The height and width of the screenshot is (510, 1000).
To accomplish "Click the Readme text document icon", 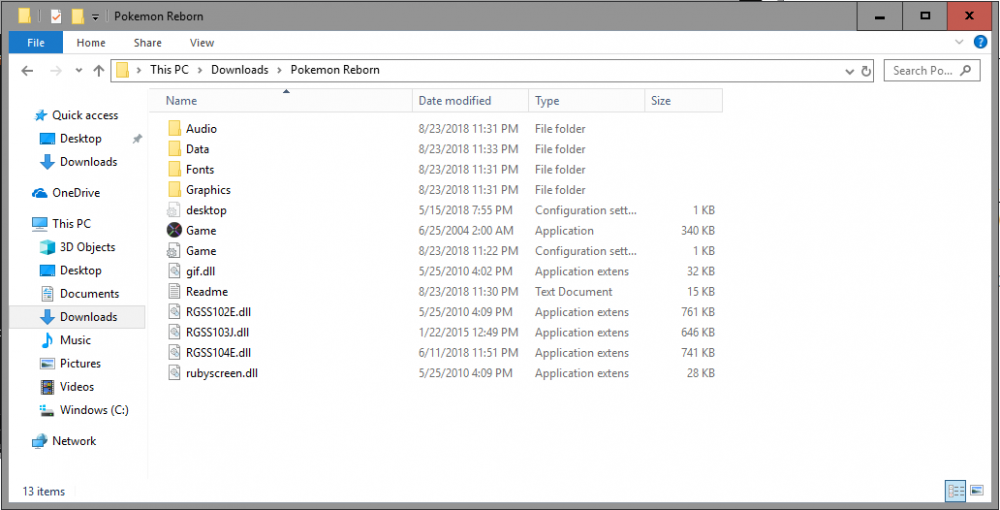I will tap(174, 291).
